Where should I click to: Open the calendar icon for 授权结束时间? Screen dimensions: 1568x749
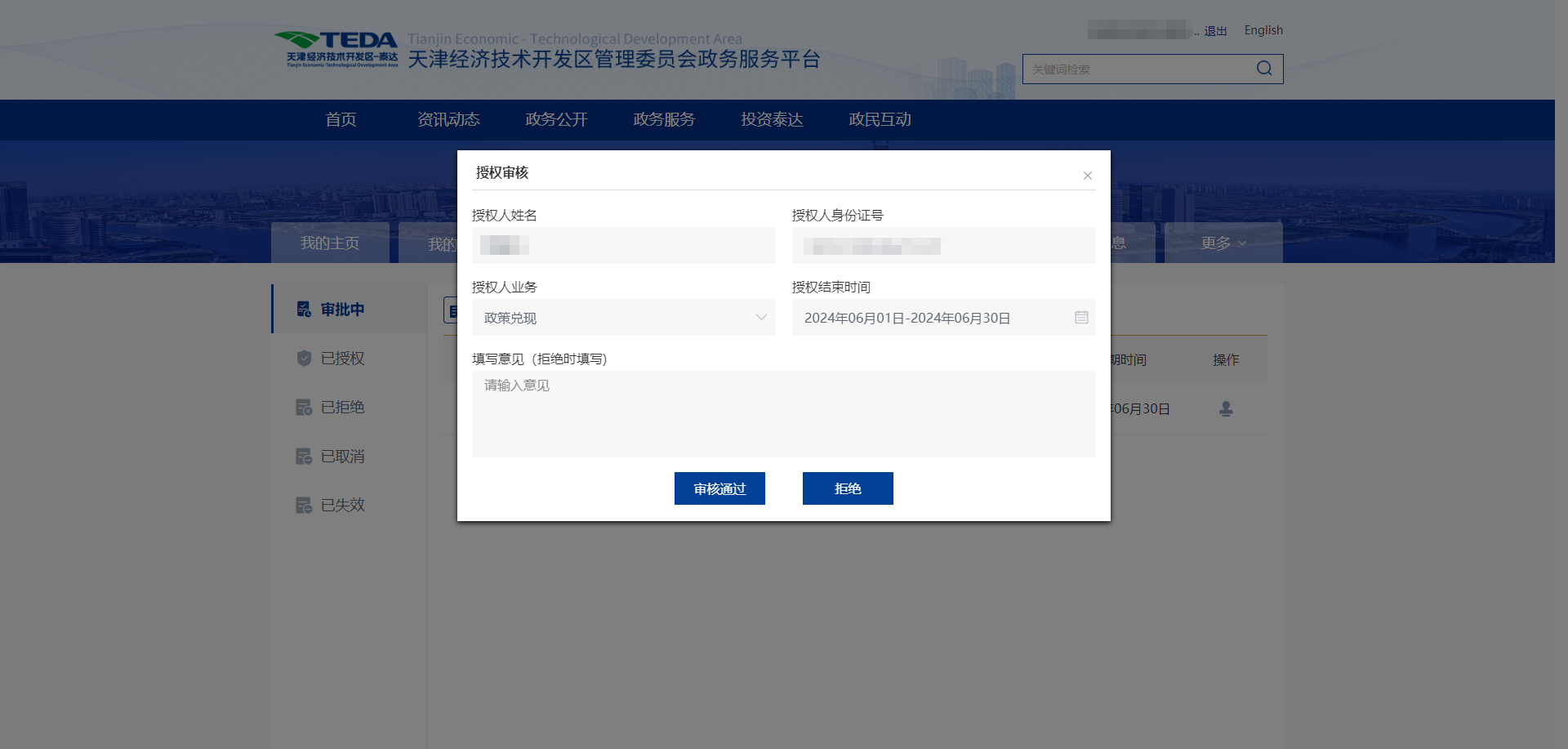[x=1081, y=317]
